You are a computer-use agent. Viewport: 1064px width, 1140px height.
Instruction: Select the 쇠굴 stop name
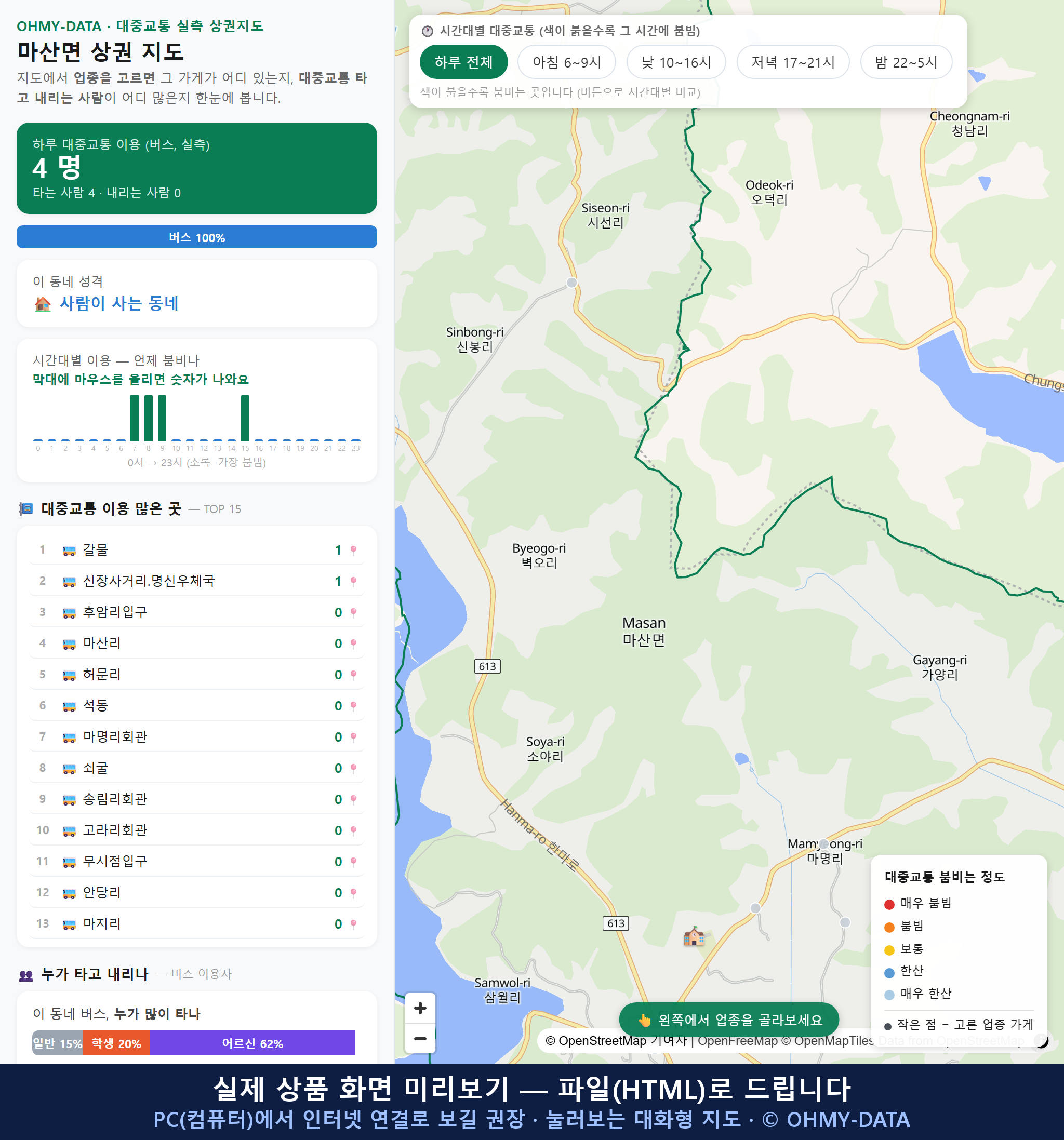tap(95, 768)
